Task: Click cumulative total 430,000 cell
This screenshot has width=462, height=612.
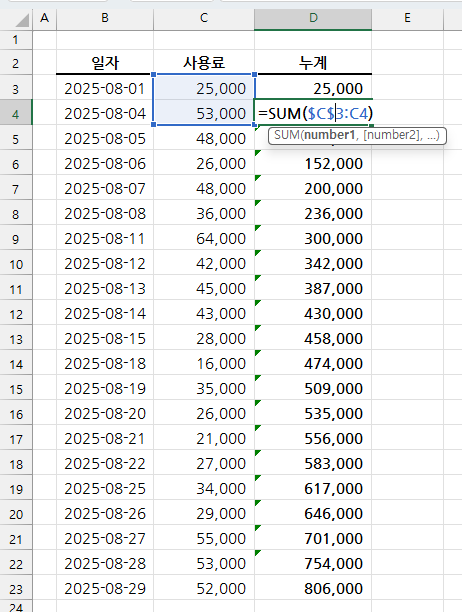Action: click(x=313, y=313)
